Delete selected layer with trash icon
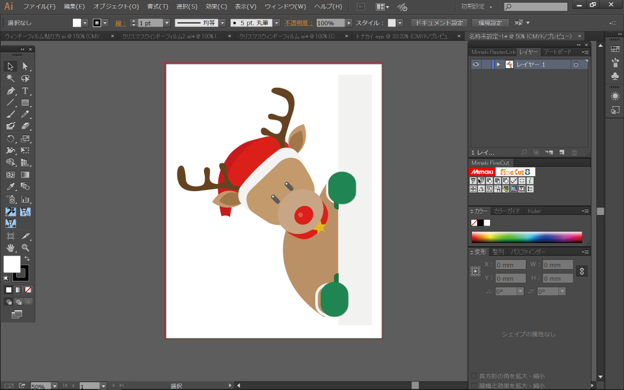 pyautogui.click(x=574, y=152)
